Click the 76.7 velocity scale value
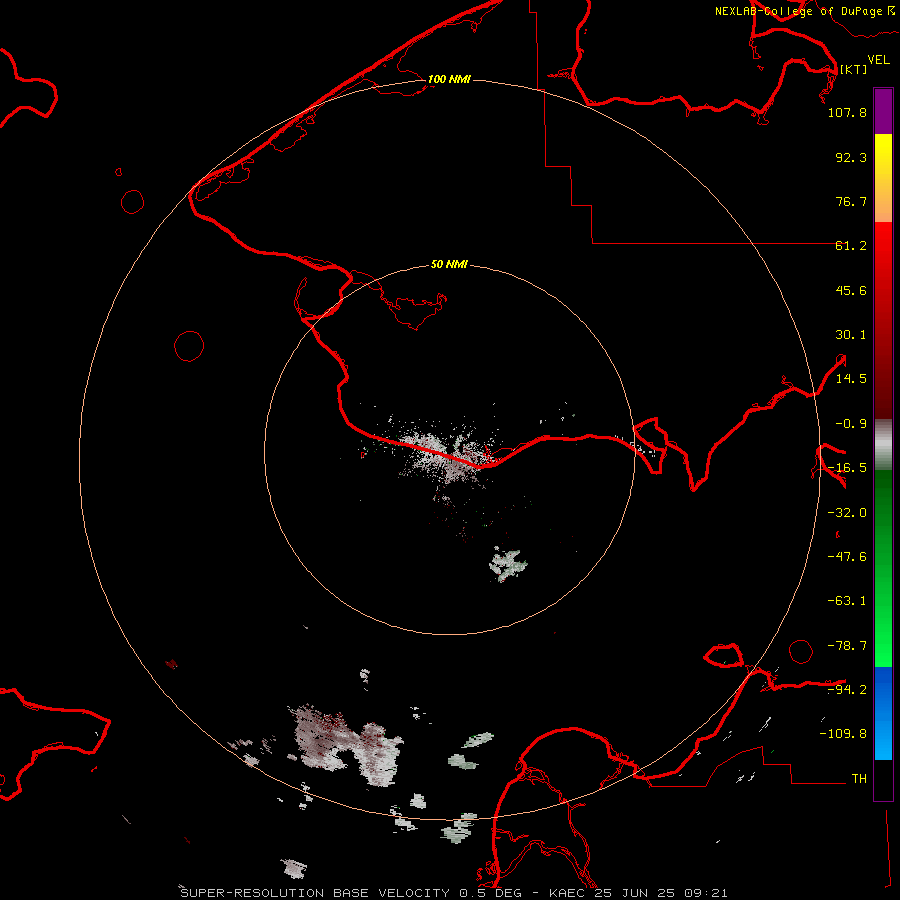Viewport: 900px width, 900px height. [x=851, y=201]
